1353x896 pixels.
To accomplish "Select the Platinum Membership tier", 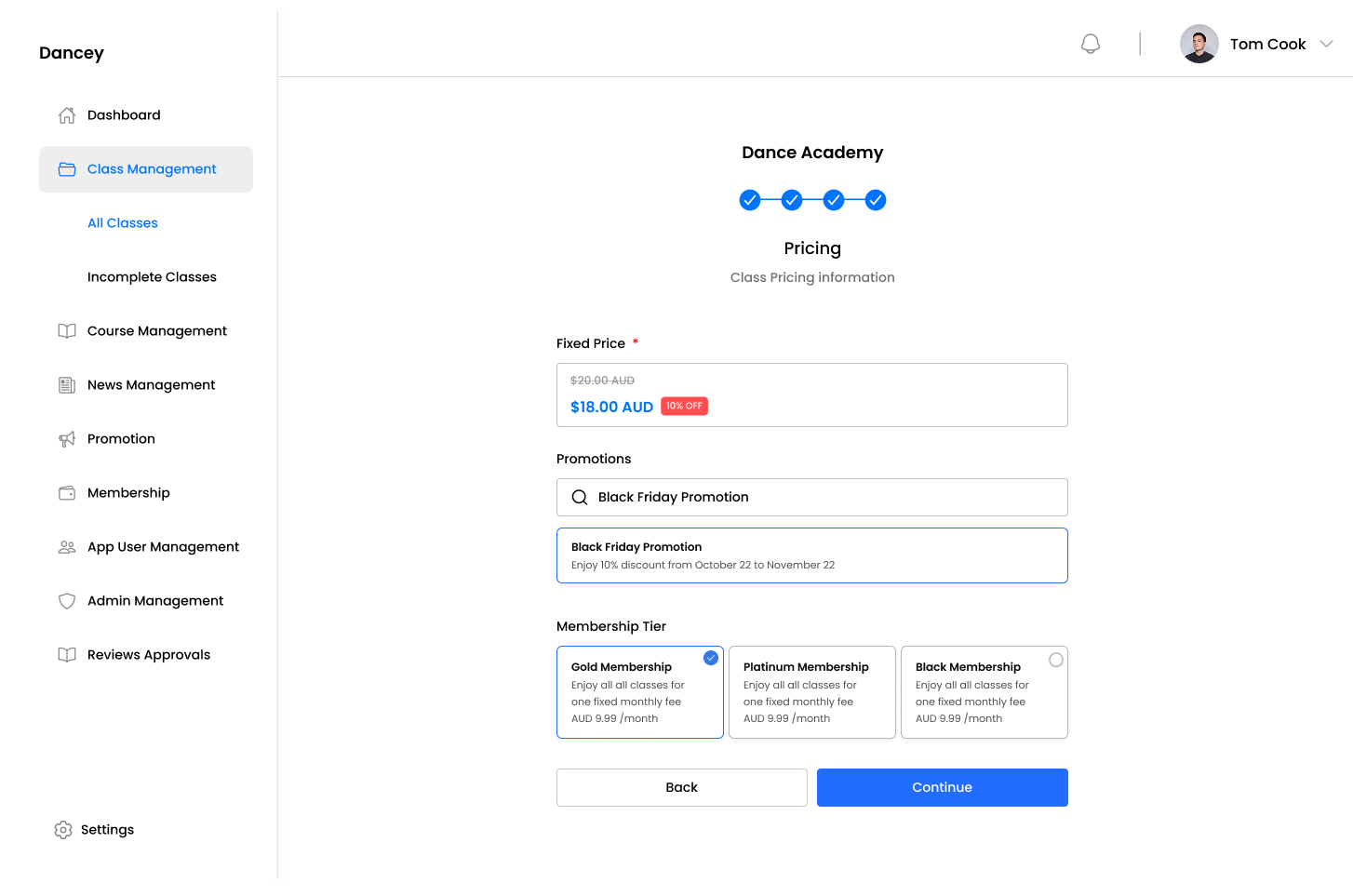I will point(811,692).
